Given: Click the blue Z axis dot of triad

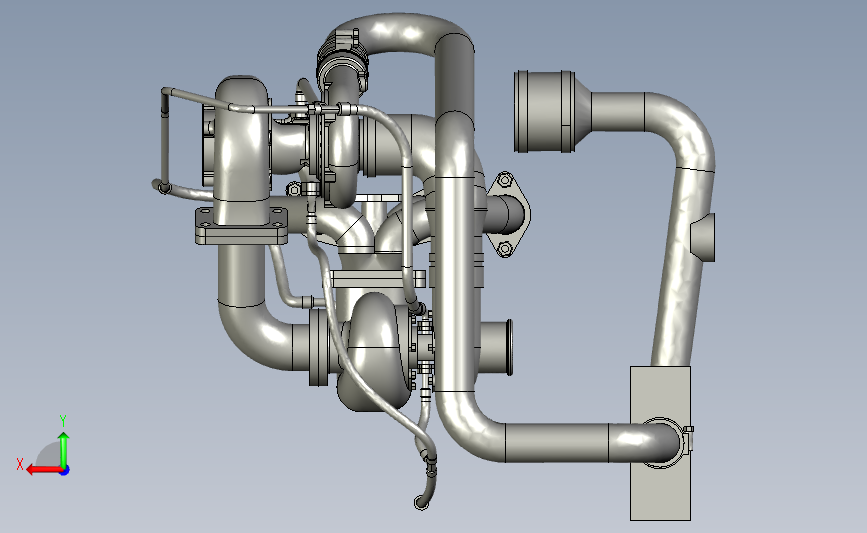Looking at the screenshot, I should pyautogui.click(x=65, y=471).
